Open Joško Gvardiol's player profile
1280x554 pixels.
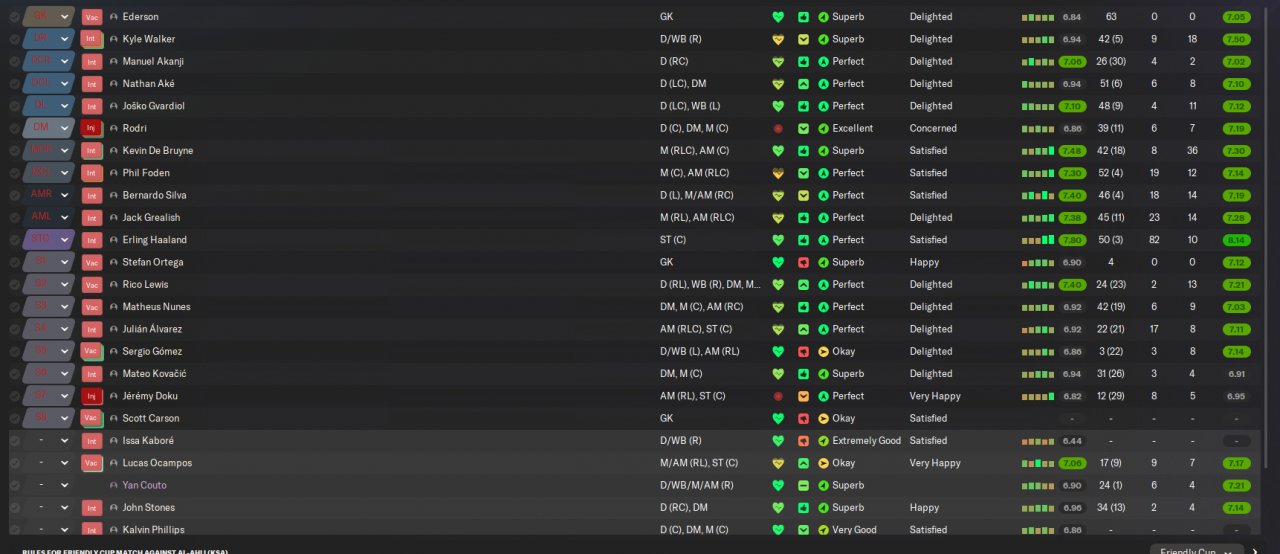click(x=153, y=106)
